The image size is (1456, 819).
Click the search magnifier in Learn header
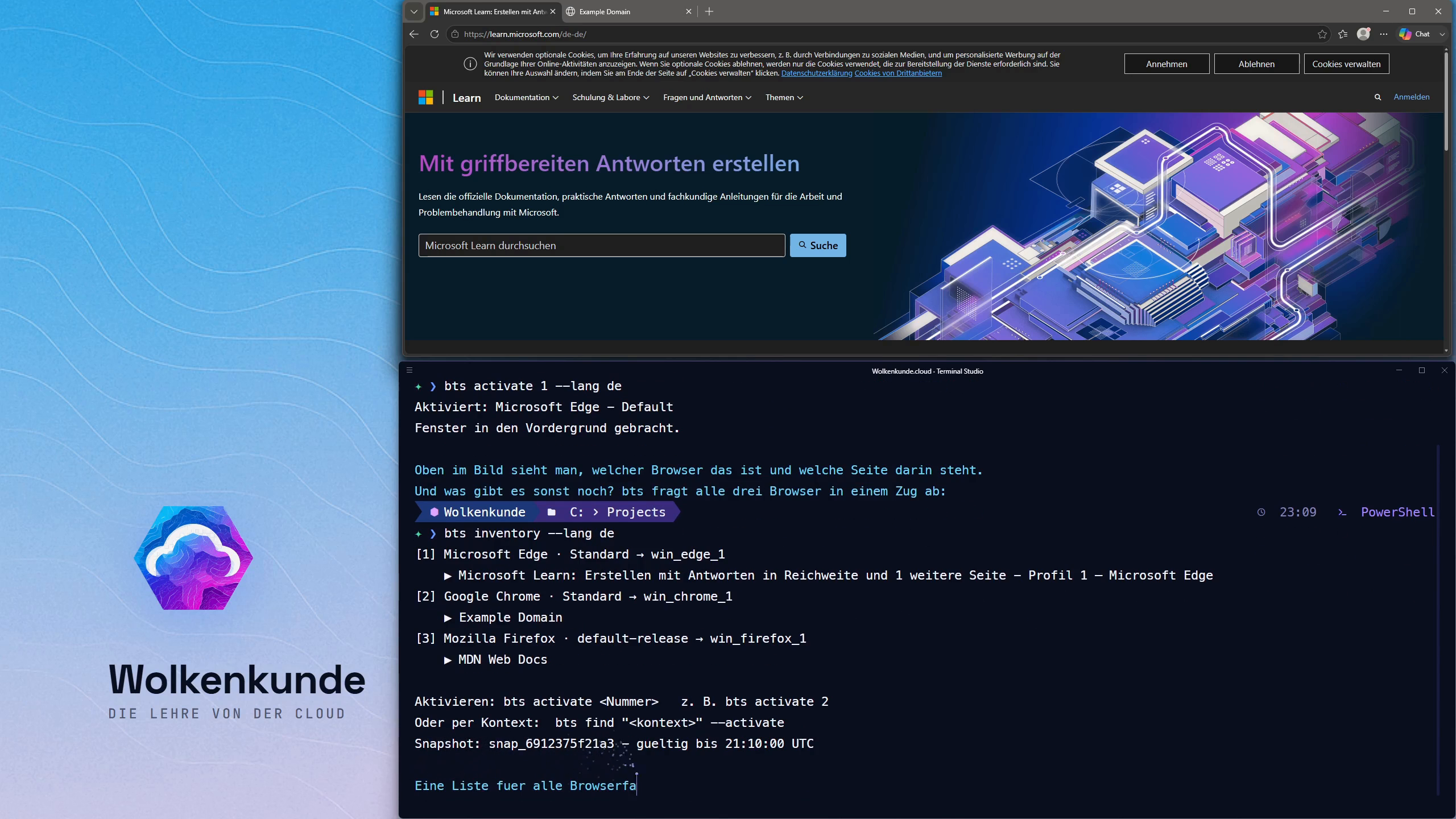pos(1378,97)
